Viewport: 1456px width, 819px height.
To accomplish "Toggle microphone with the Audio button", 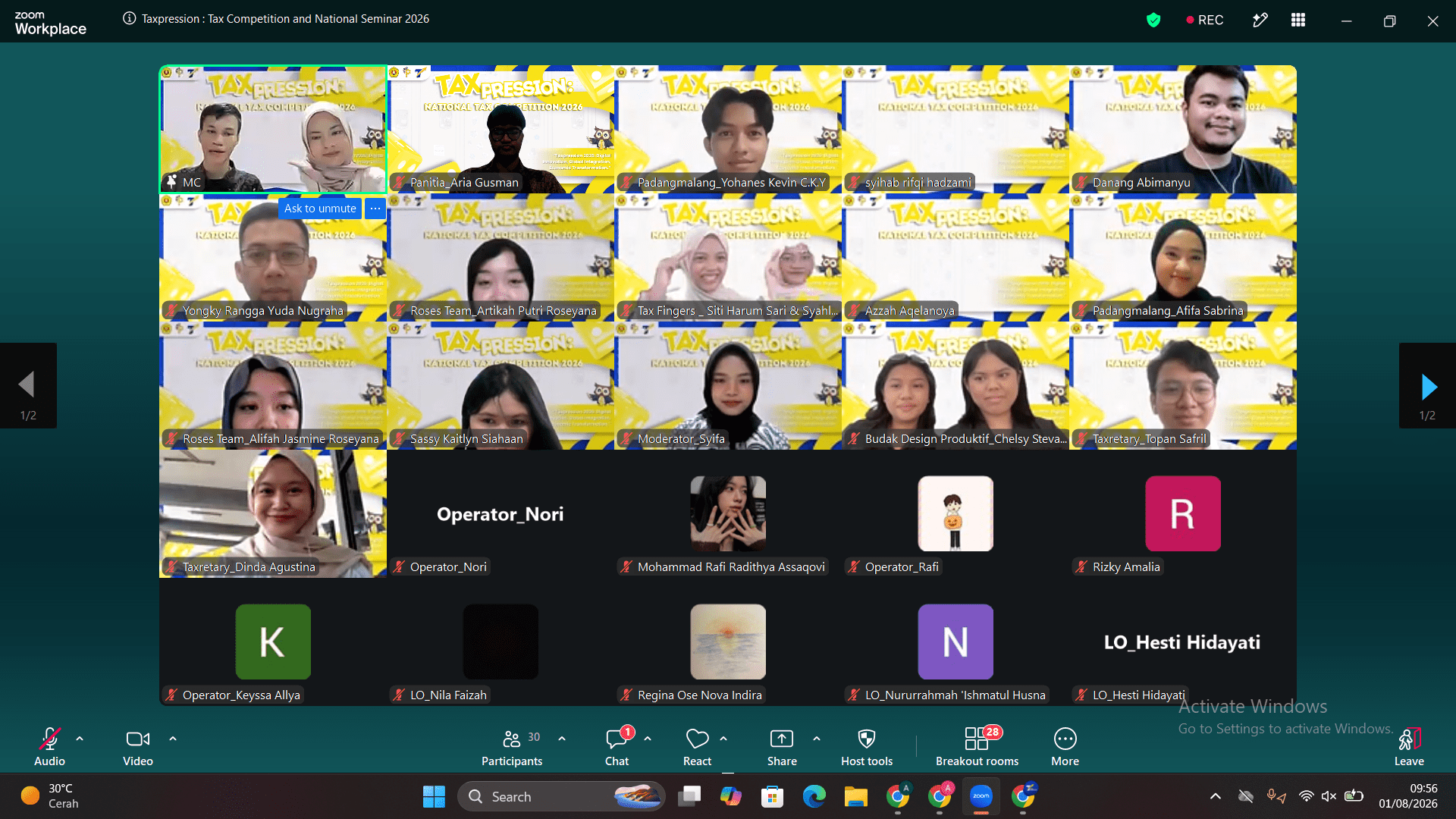I will (50, 746).
